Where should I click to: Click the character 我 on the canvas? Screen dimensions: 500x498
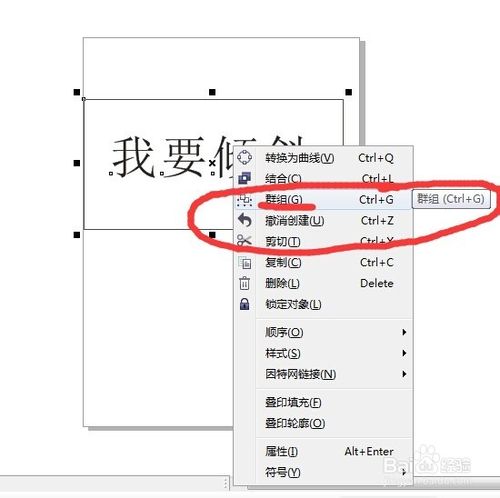[133, 157]
